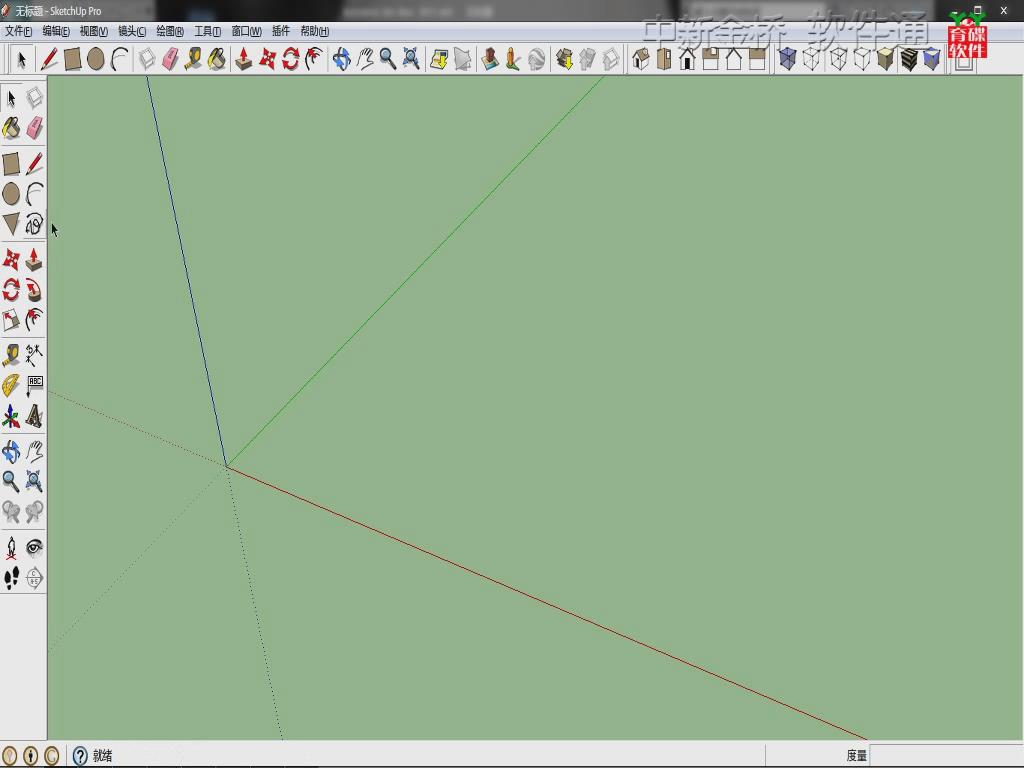Pick the Scale tool
Viewport: 1024px width, 768px height.
(11, 320)
